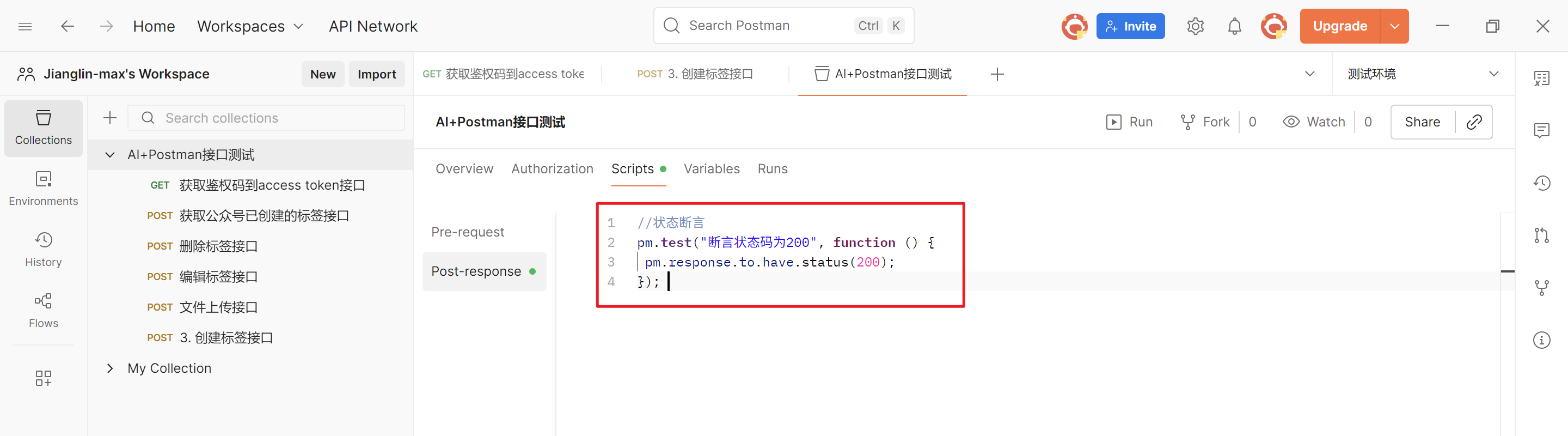Open notifications bell

(x=1234, y=26)
